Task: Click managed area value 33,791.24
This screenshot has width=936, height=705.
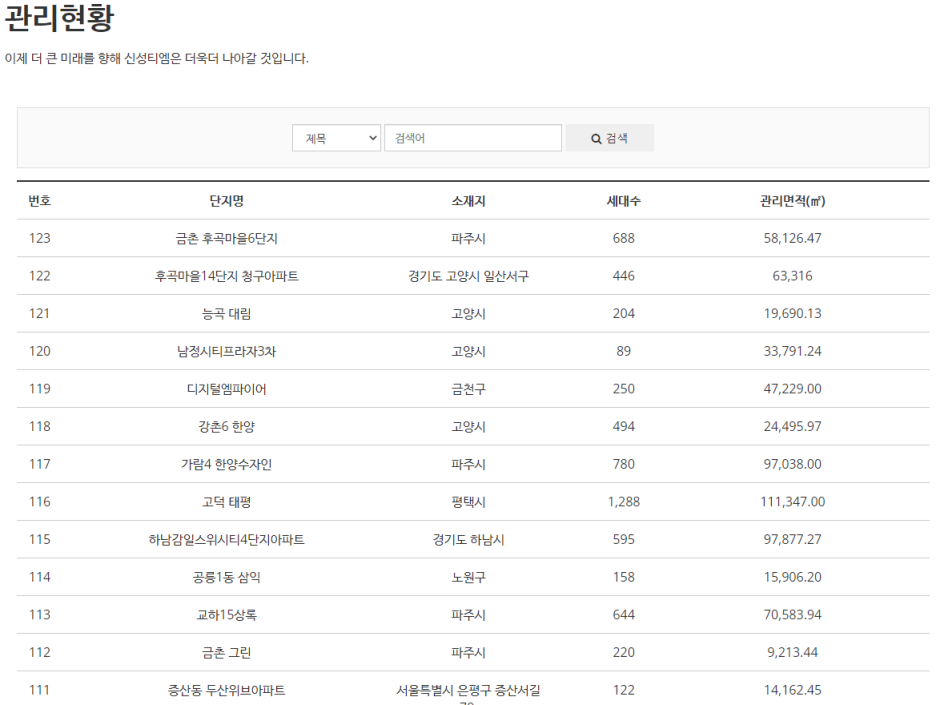Action: coord(792,351)
